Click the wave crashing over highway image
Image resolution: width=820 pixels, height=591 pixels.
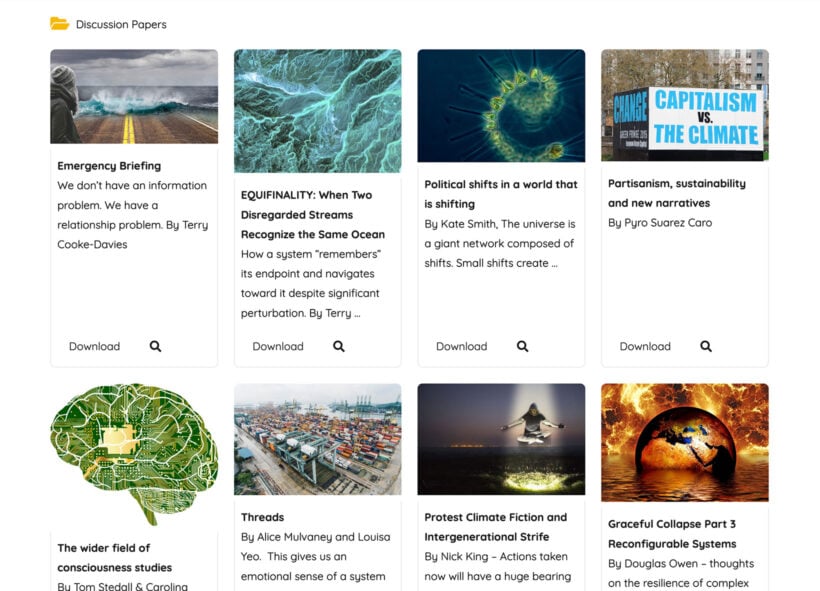pyautogui.click(x=133, y=95)
